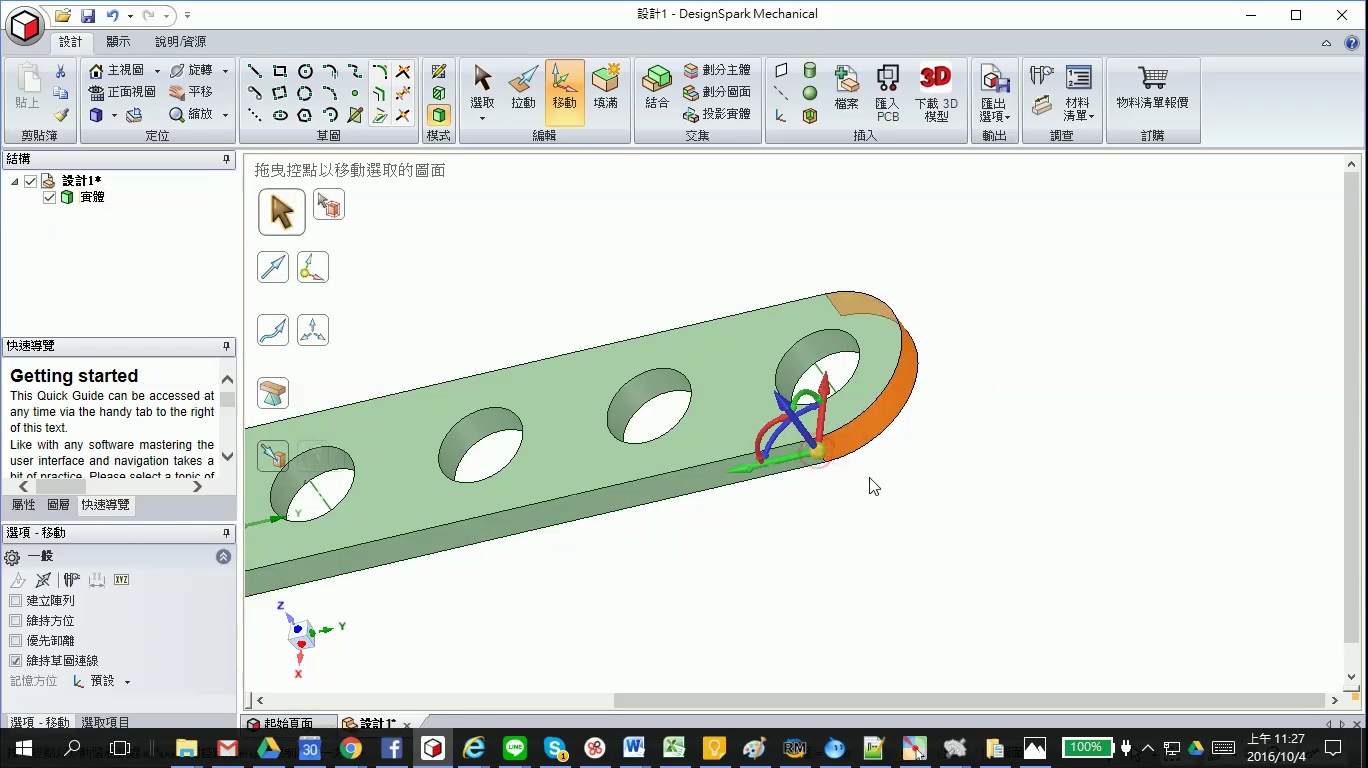
Task: Click the view orientation triad cube
Action: [301, 634]
